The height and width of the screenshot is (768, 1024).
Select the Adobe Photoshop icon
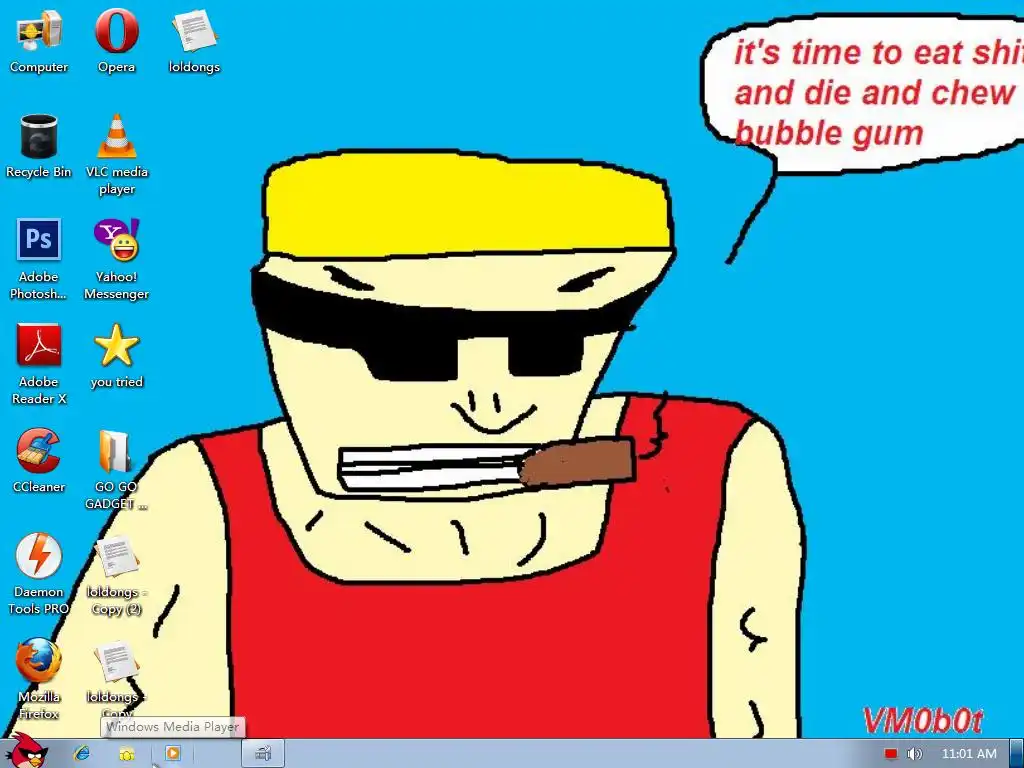pos(39,259)
